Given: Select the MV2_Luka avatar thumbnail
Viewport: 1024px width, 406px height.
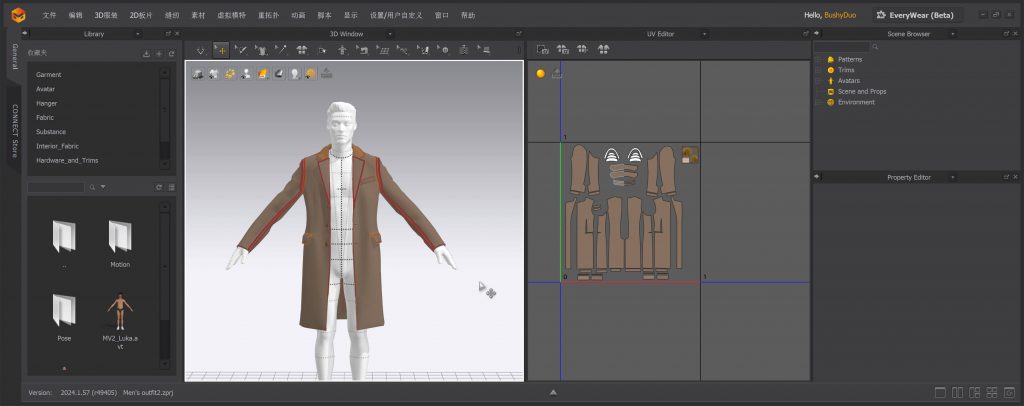Looking at the screenshot, I should (x=121, y=313).
